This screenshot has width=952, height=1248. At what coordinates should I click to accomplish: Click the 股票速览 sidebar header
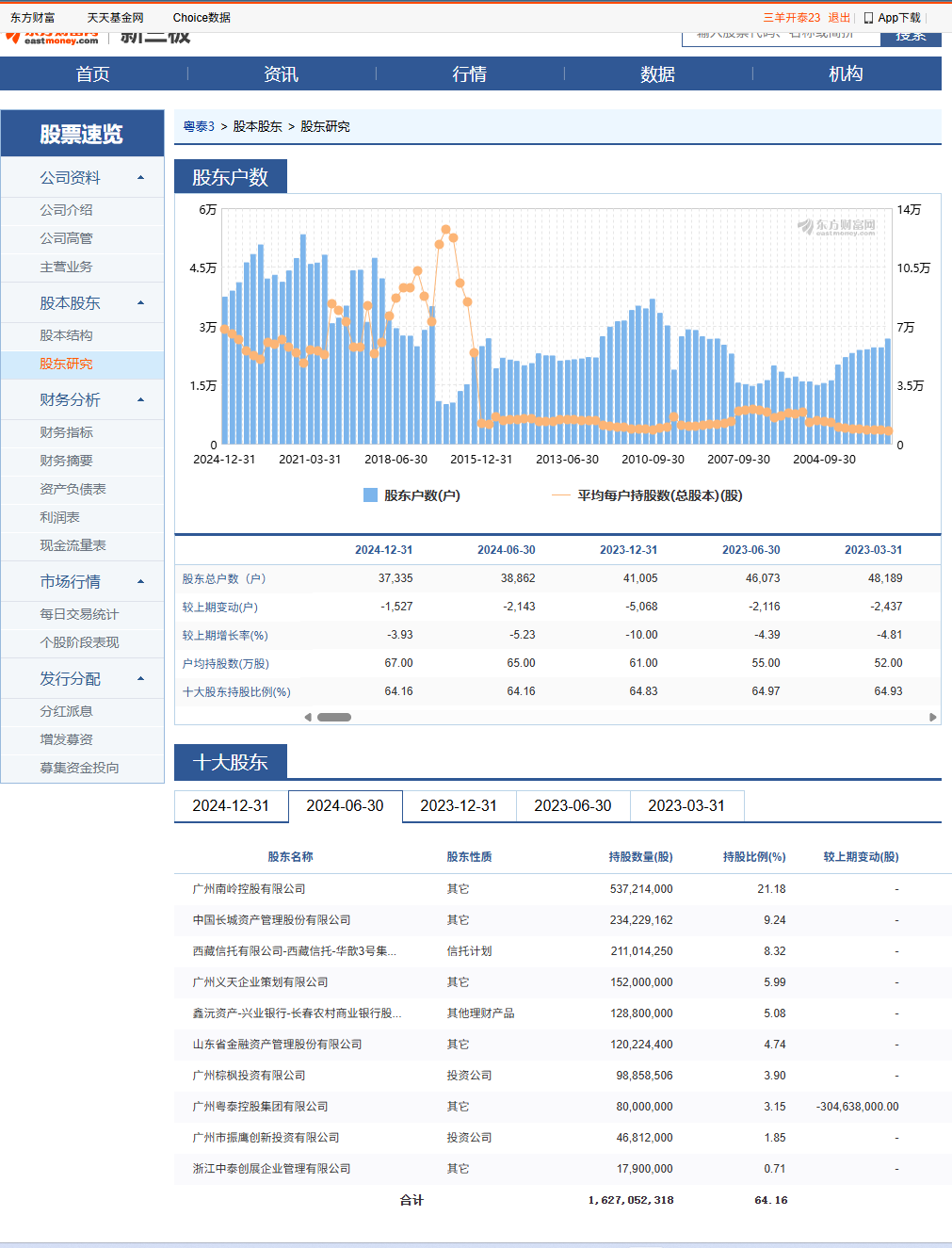click(82, 134)
